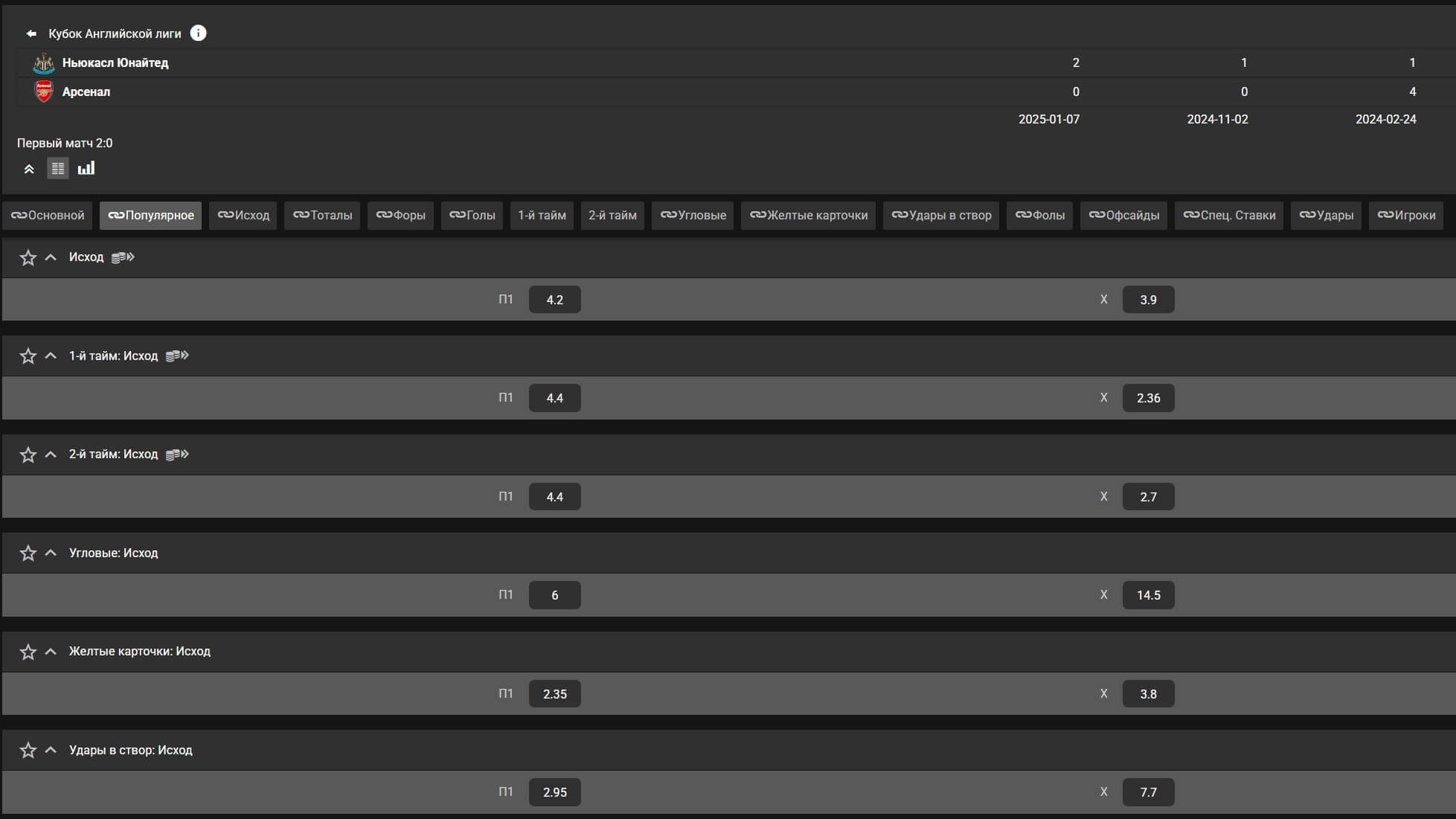1456x819 pixels.
Task: Go back using the arrow beside Кубок Английской лиги
Action: point(31,33)
